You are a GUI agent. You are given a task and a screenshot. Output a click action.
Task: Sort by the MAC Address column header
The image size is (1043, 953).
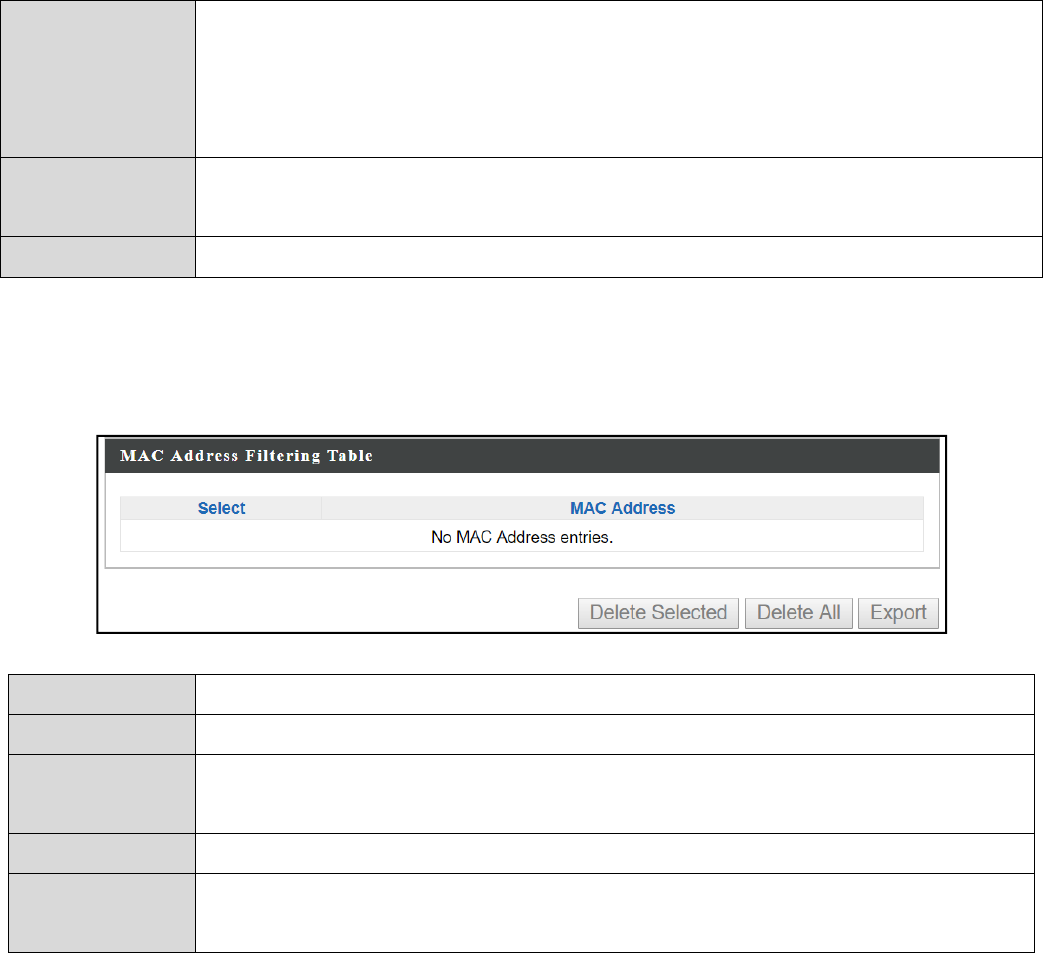coord(623,508)
